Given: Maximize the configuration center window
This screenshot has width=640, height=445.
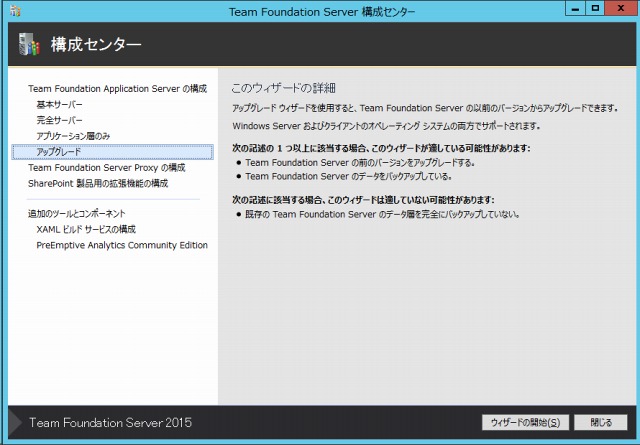Looking at the screenshot, I should [595, 9].
